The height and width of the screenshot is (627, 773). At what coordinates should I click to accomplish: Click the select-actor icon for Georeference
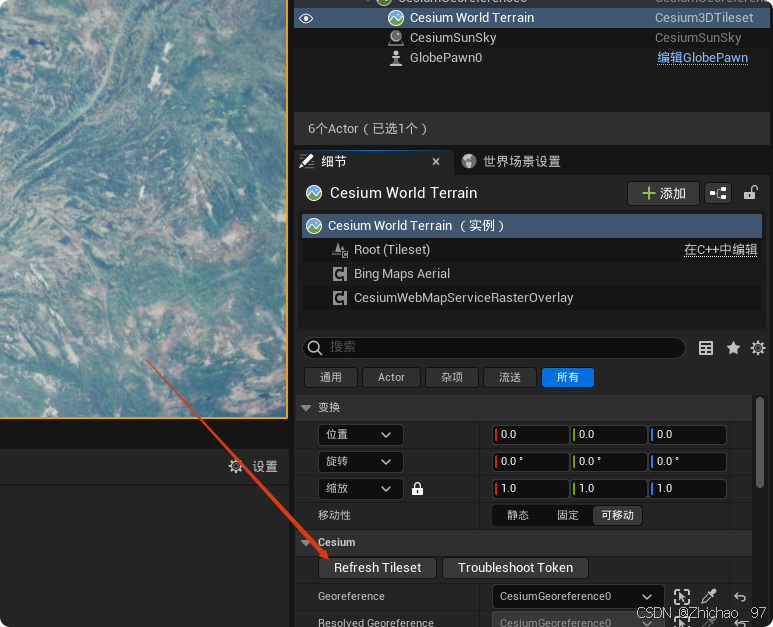tap(682, 597)
